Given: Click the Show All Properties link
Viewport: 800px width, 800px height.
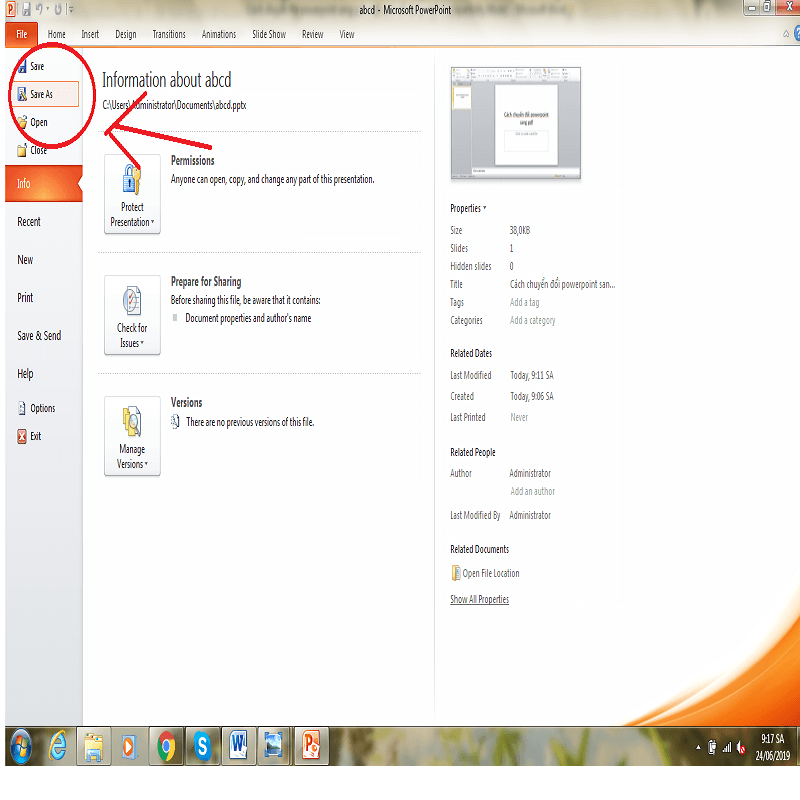Looking at the screenshot, I should 479,599.
